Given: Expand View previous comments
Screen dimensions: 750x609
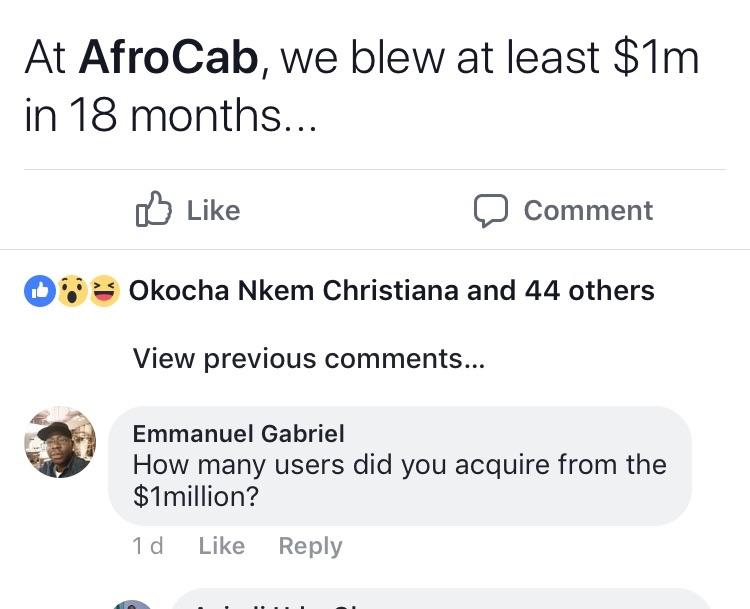Looking at the screenshot, I should click(309, 359).
